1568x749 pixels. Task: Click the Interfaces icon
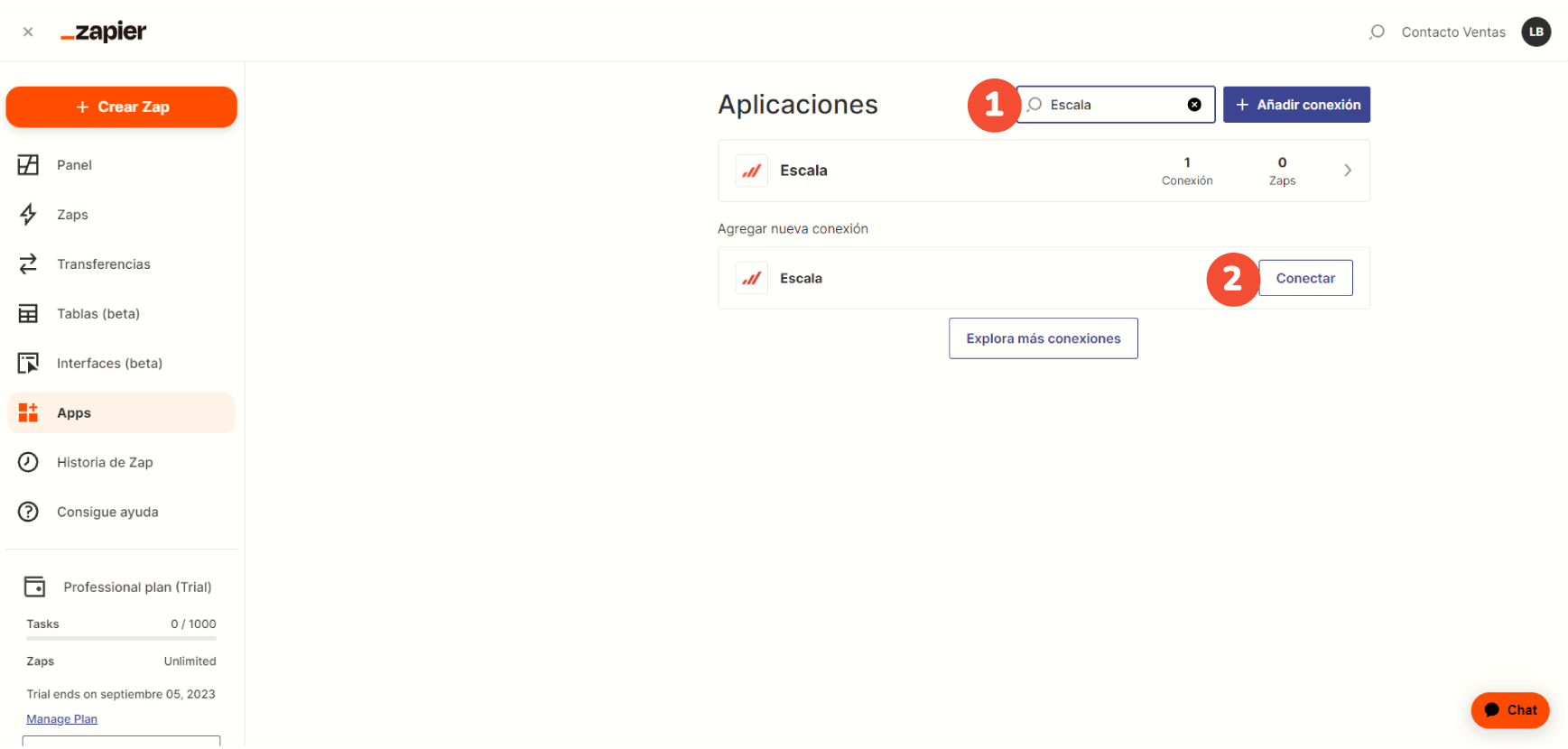[28, 363]
